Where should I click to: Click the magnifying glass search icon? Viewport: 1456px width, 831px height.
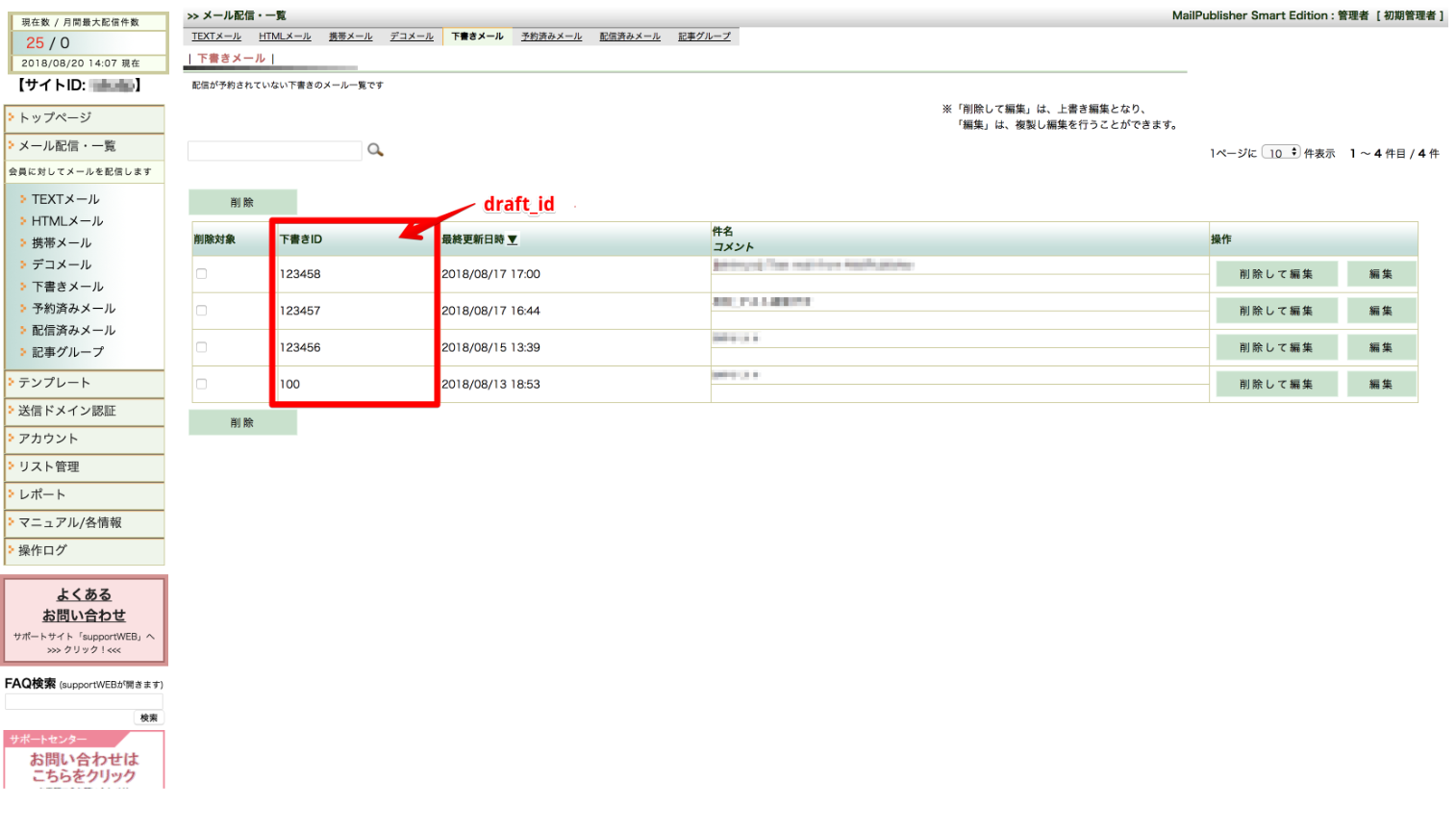coord(375,150)
